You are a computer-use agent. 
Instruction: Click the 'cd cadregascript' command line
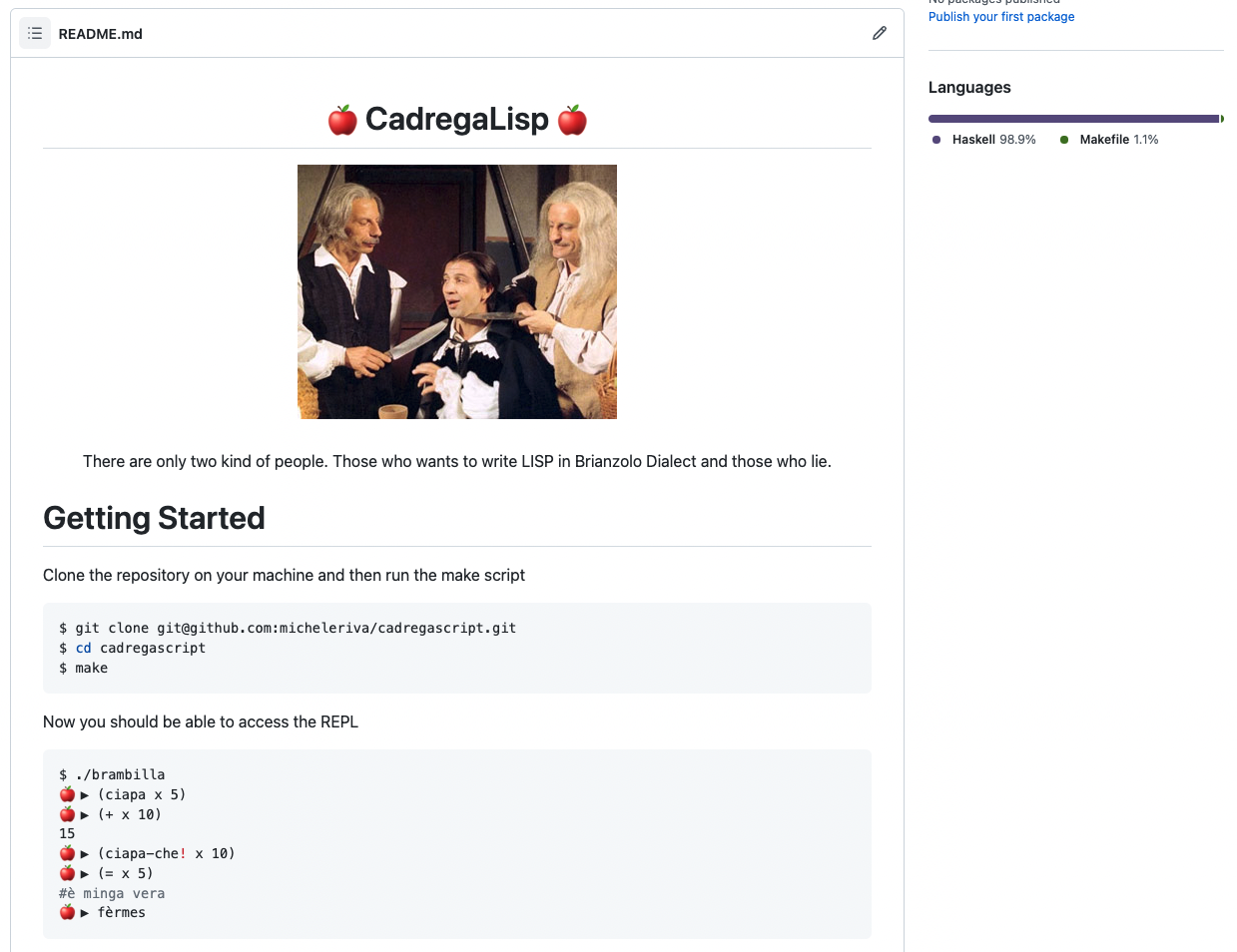point(132,648)
